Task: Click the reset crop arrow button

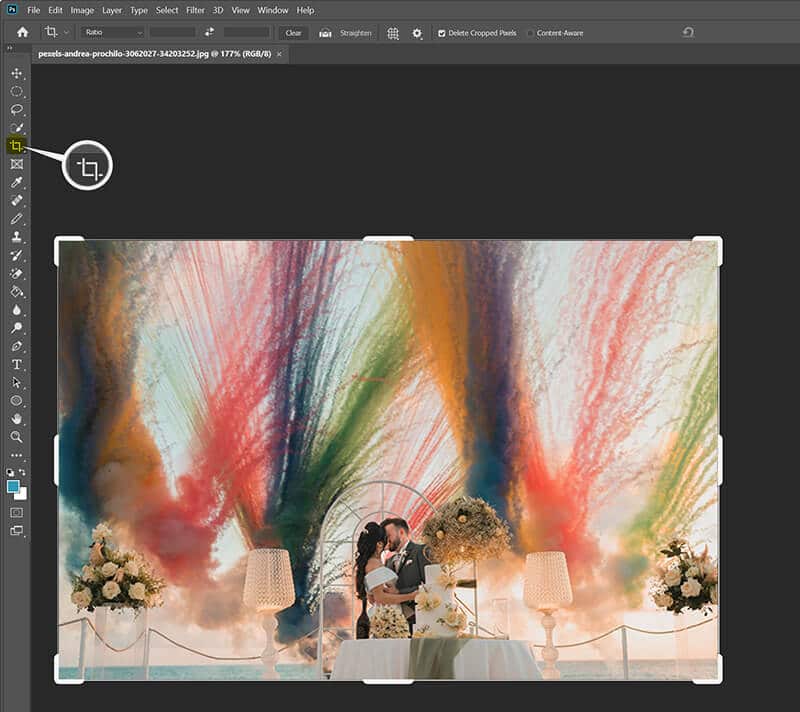Action: click(686, 33)
